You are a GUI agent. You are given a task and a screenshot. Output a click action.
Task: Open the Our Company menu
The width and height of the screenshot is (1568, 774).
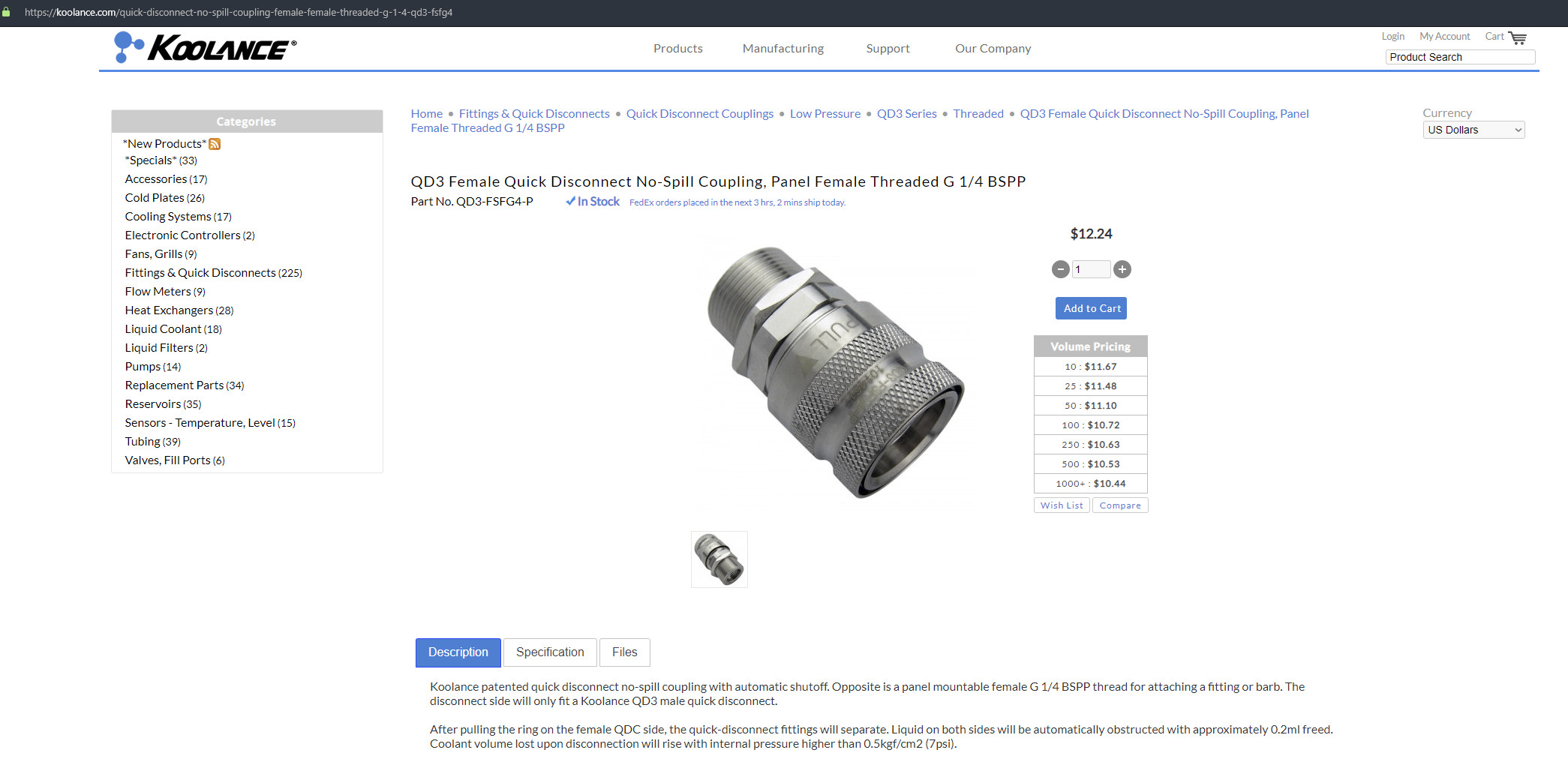(x=993, y=49)
